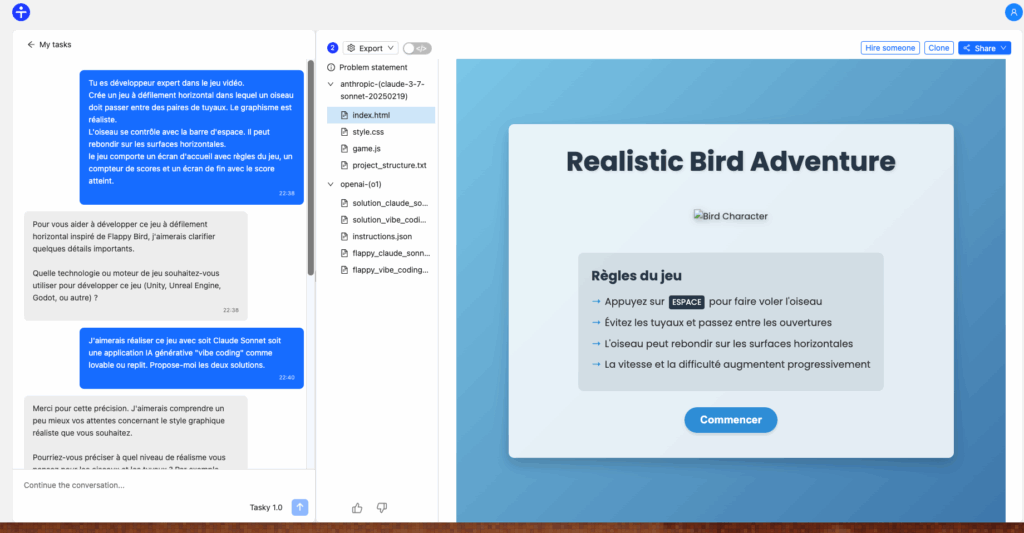This screenshot has width=1024, height=533.
Task: Open the Share dropdown menu
Action: tap(984, 48)
